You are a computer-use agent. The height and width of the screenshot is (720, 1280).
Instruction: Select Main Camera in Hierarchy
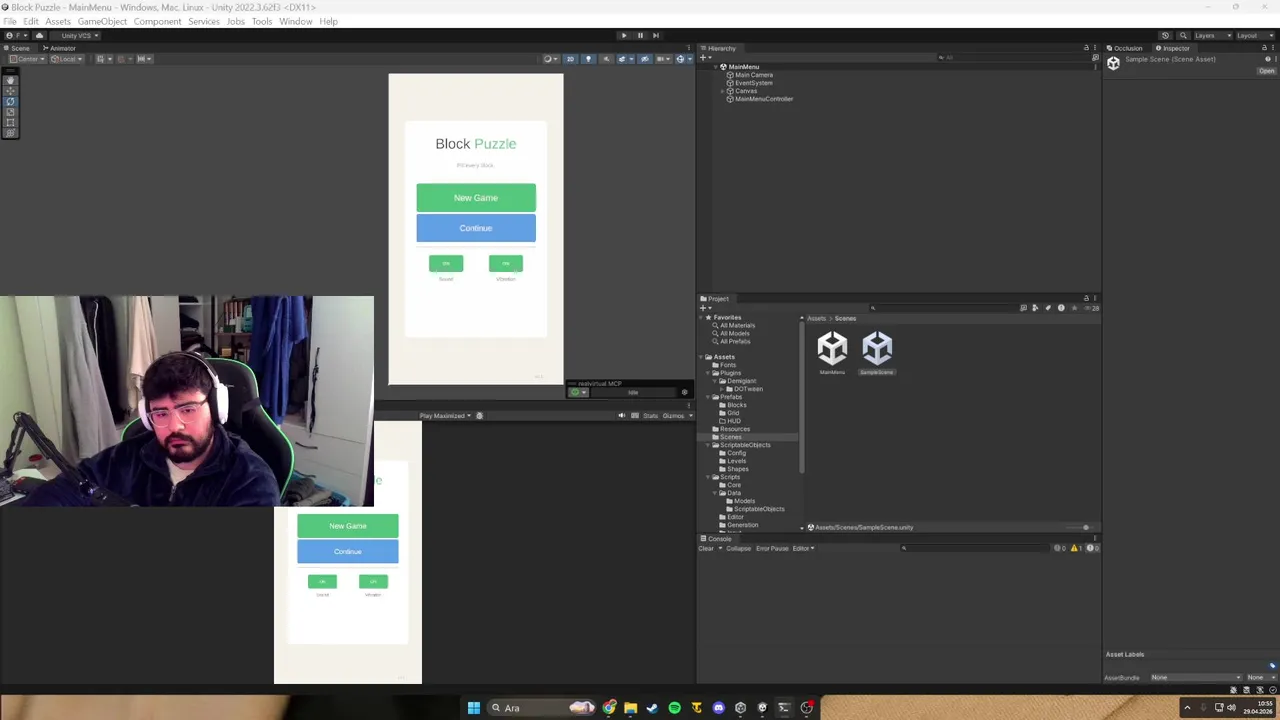click(x=754, y=75)
